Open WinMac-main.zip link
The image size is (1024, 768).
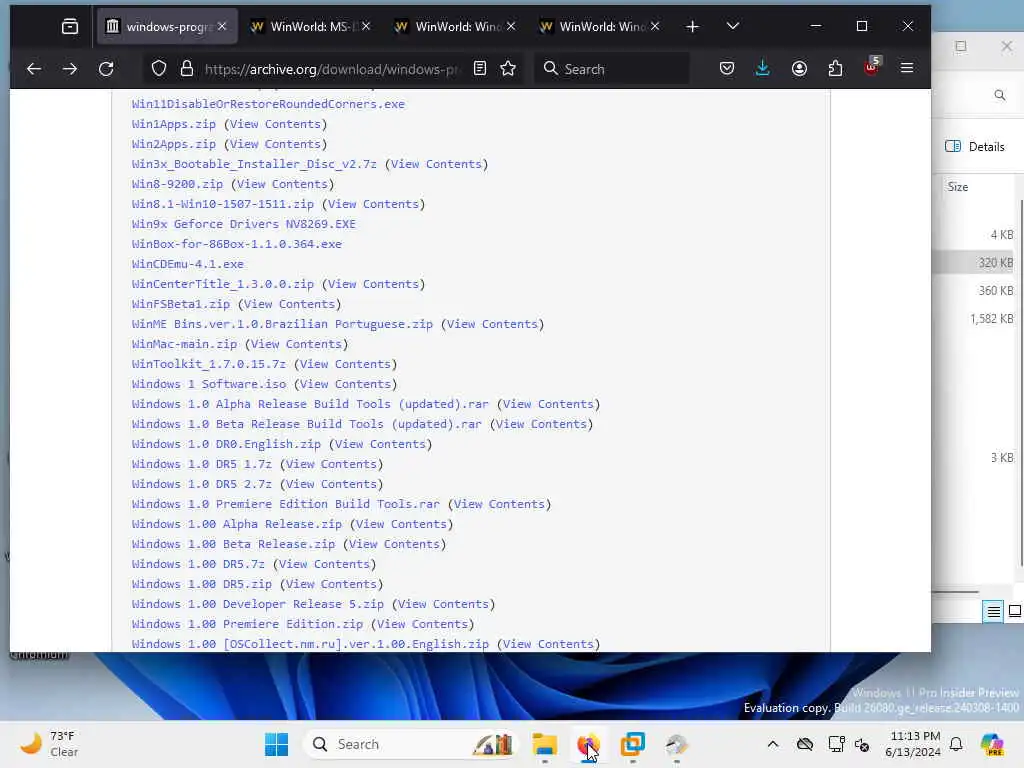184,344
